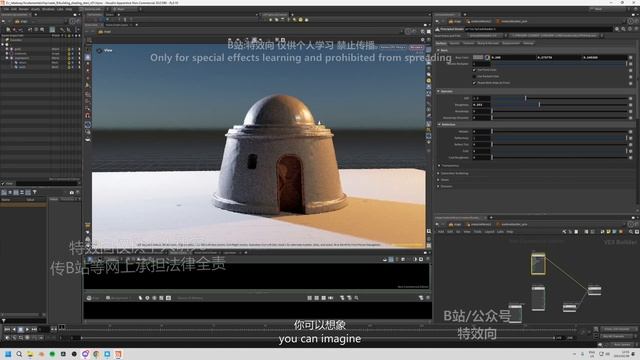Click obj in the parameter pane path
The height and width of the screenshot is (360, 640).
tap(455, 21)
